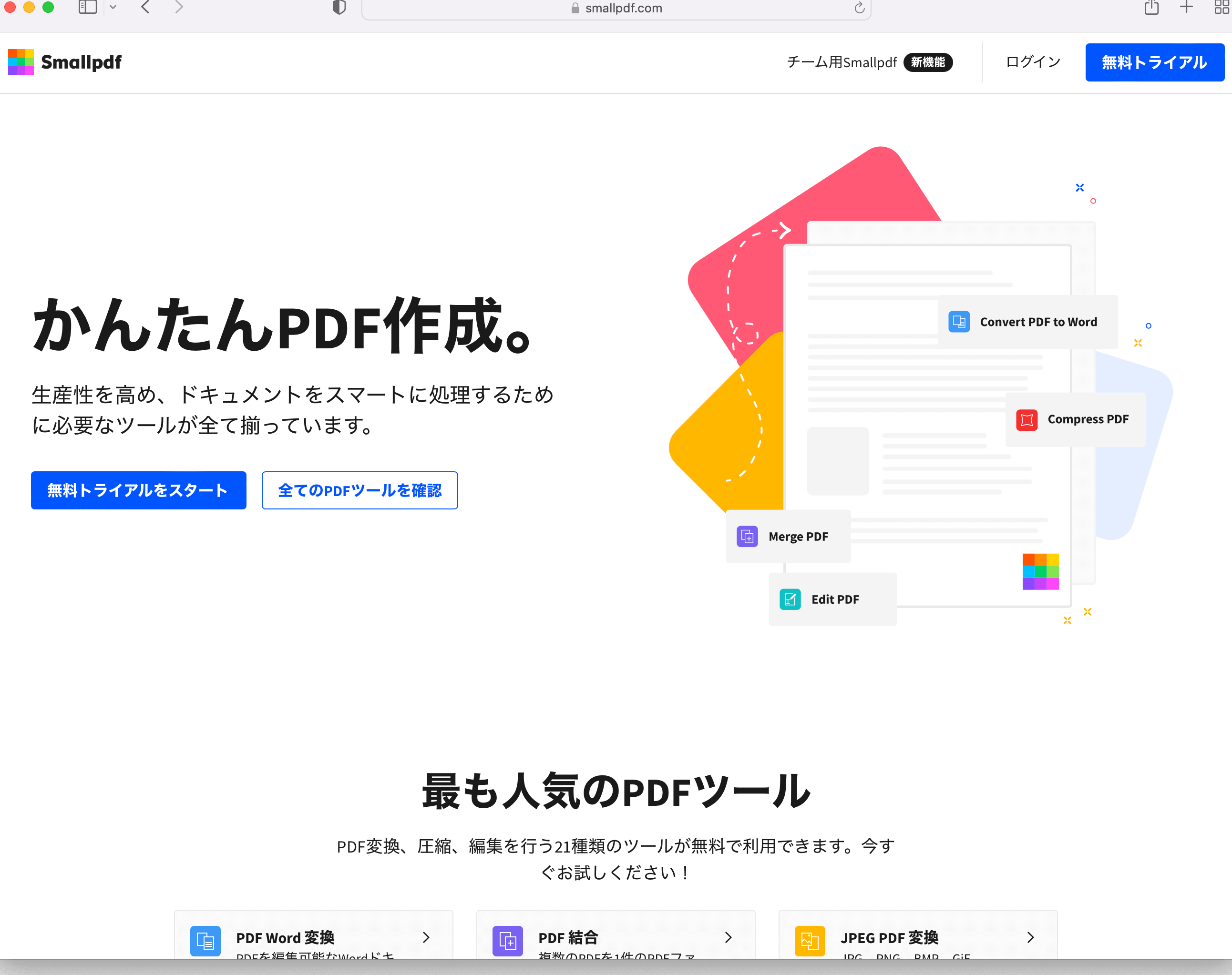Reload the page with refresh icon

point(859,8)
